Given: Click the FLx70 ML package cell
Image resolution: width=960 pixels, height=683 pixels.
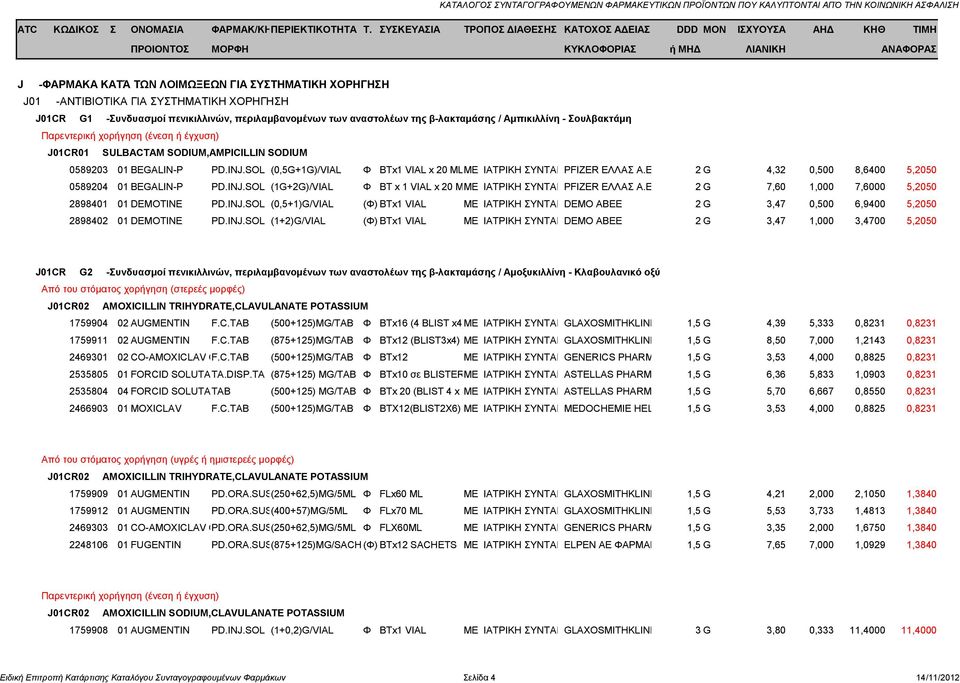Looking at the screenshot, I should pos(401,511).
